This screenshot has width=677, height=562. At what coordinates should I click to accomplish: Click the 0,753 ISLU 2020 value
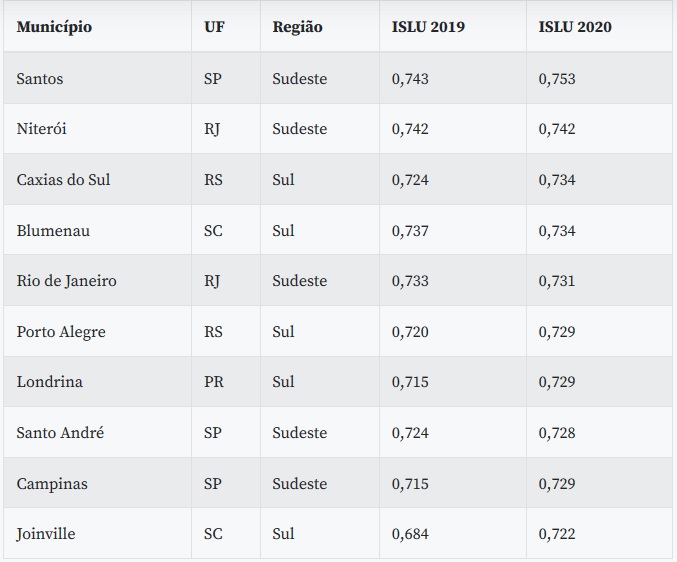557,78
